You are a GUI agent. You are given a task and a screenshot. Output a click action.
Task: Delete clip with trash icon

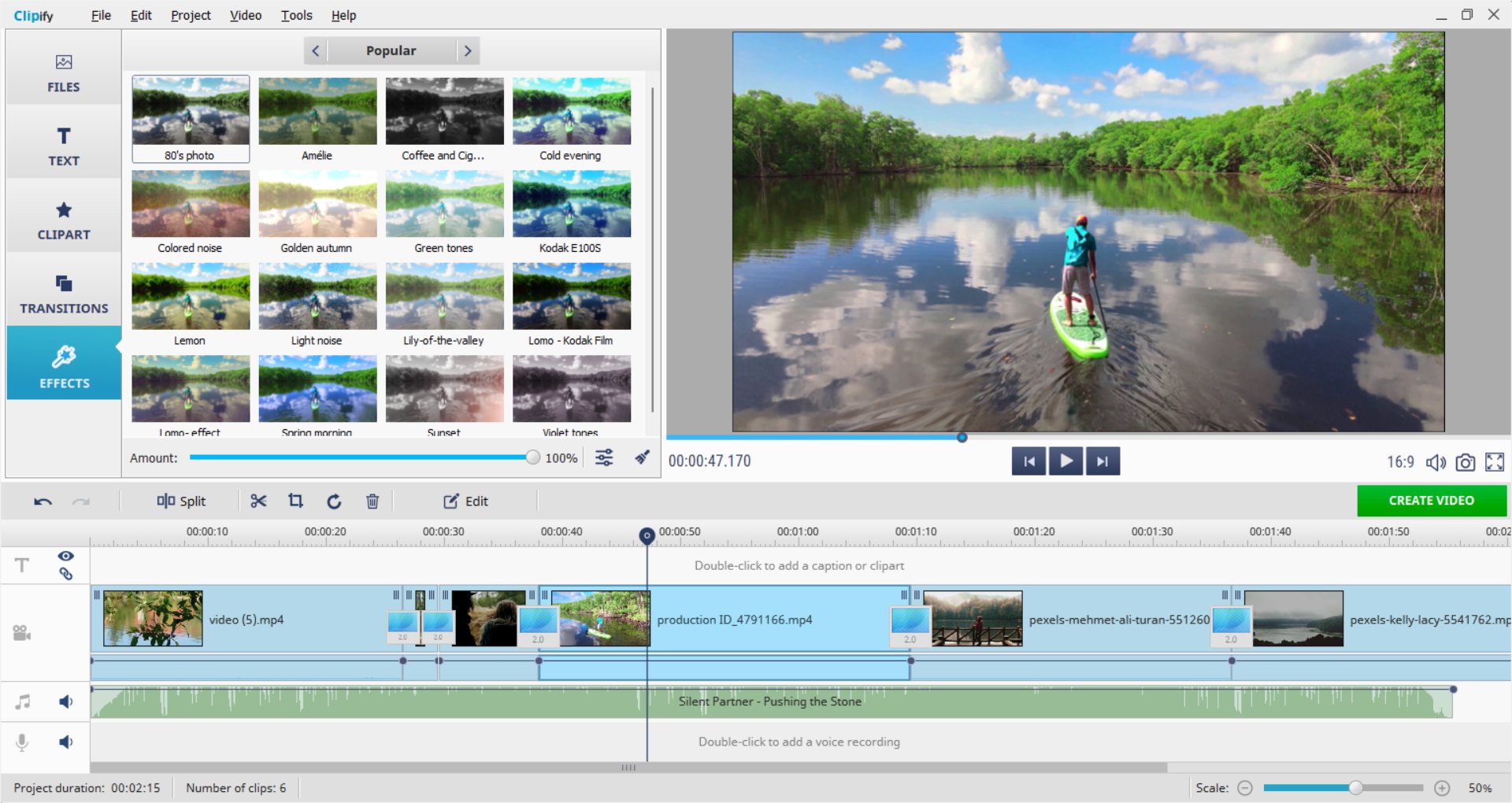point(372,501)
